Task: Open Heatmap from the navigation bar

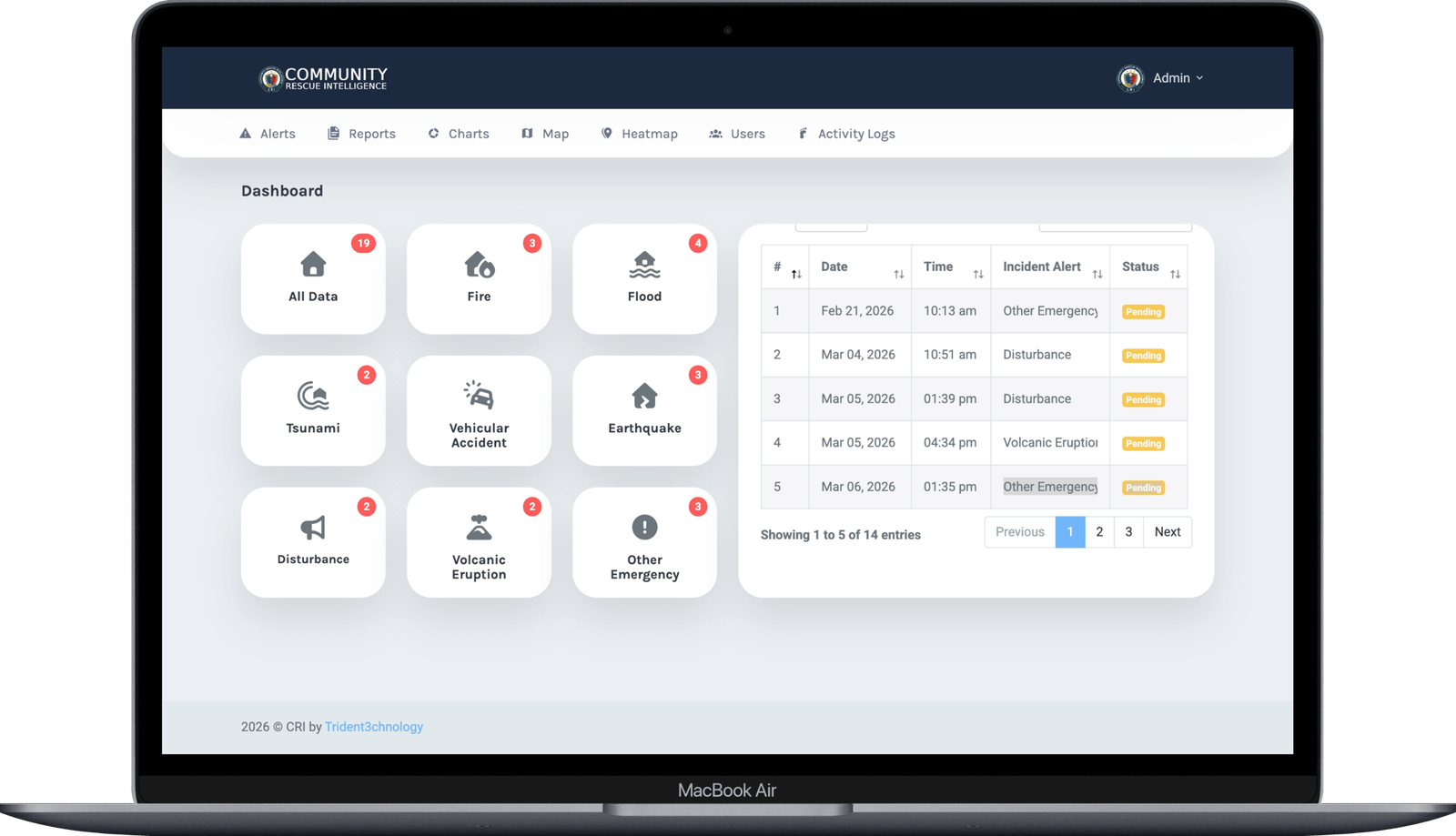Action: (639, 134)
